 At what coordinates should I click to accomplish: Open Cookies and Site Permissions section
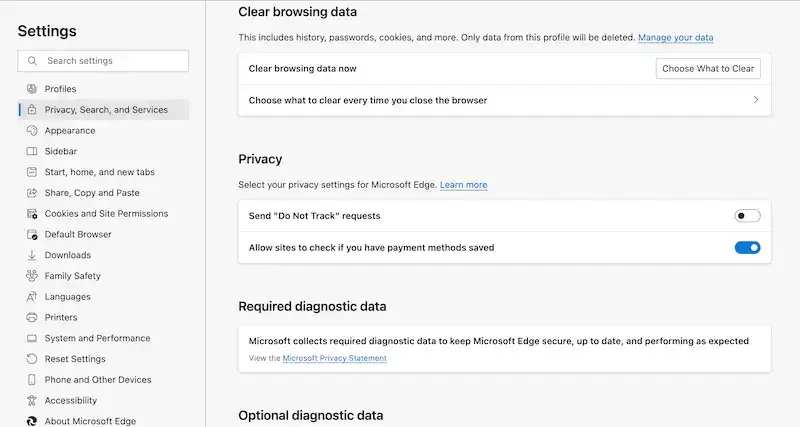pos(106,214)
